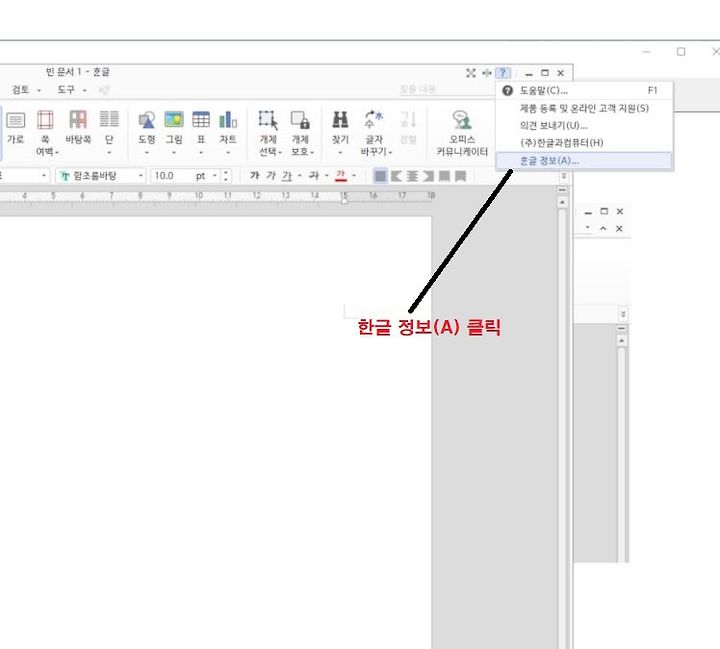Expand the 쪽 여백 dropdown arrow

[56, 152]
